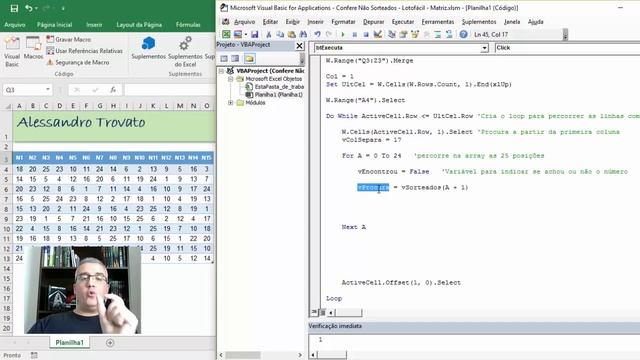Click the blue Help question mark icon
Screen dimensions: 640x360
click(x=463, y=34)
